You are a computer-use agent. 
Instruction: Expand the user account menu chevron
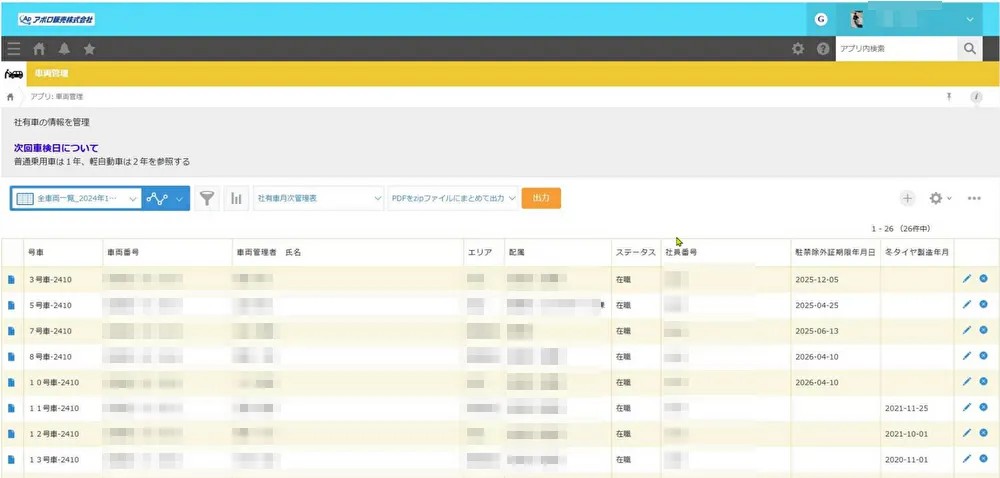pos(969,19)
